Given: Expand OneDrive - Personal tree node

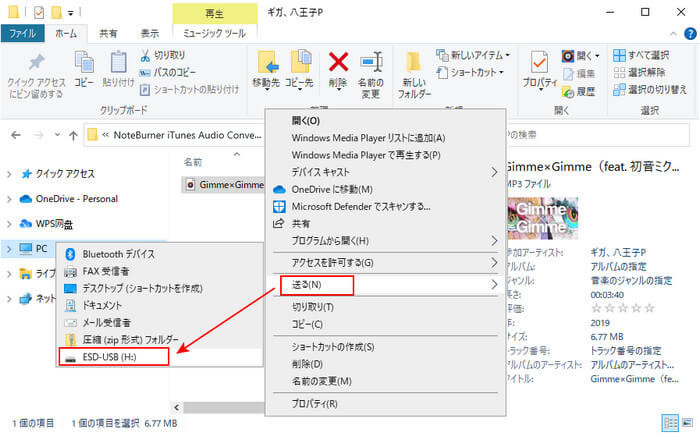Looking at the screenshot, I should 9,199.
